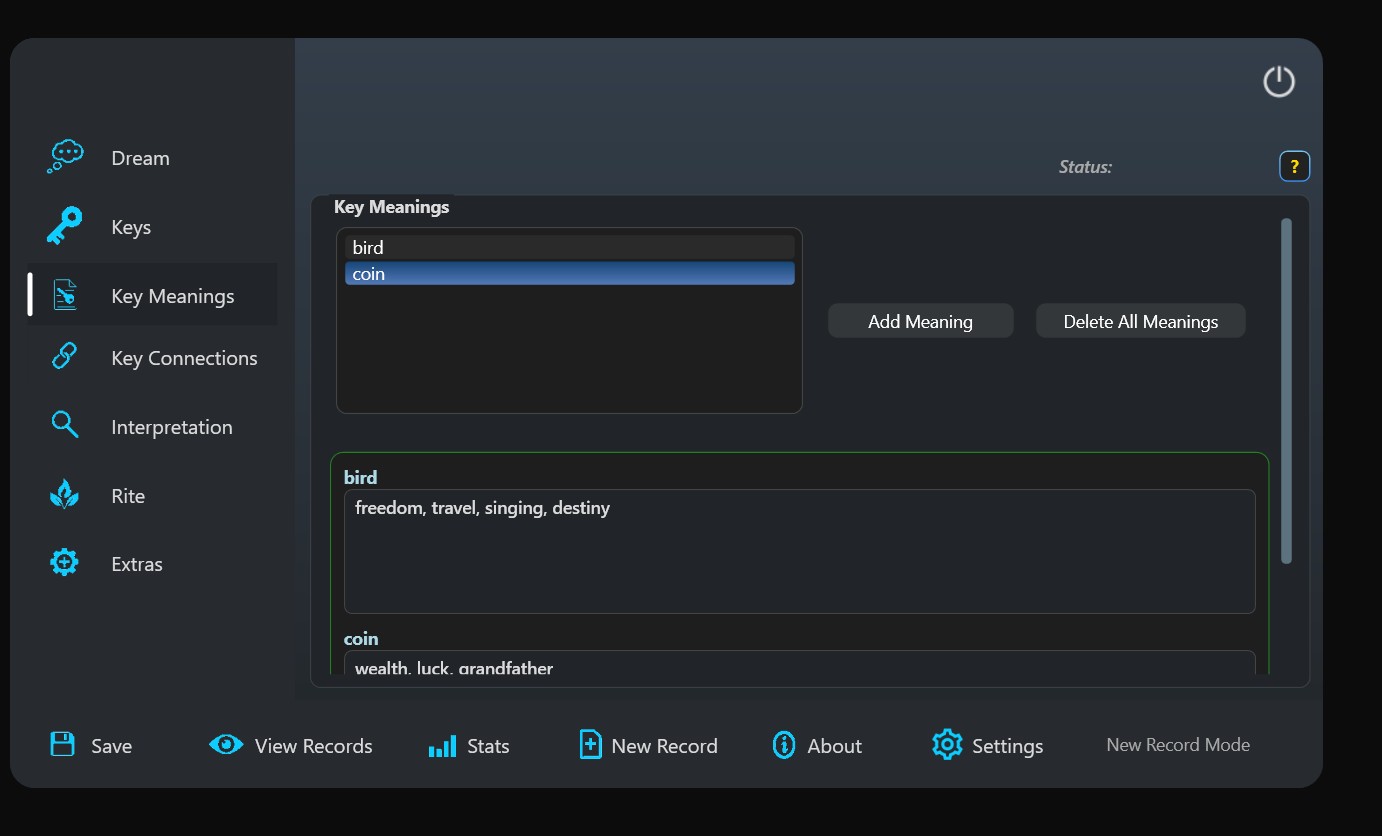Click the Stats bar chart icon
Image resolution: width=1382 pixels, height=836 pixels.
pos(442,746)
